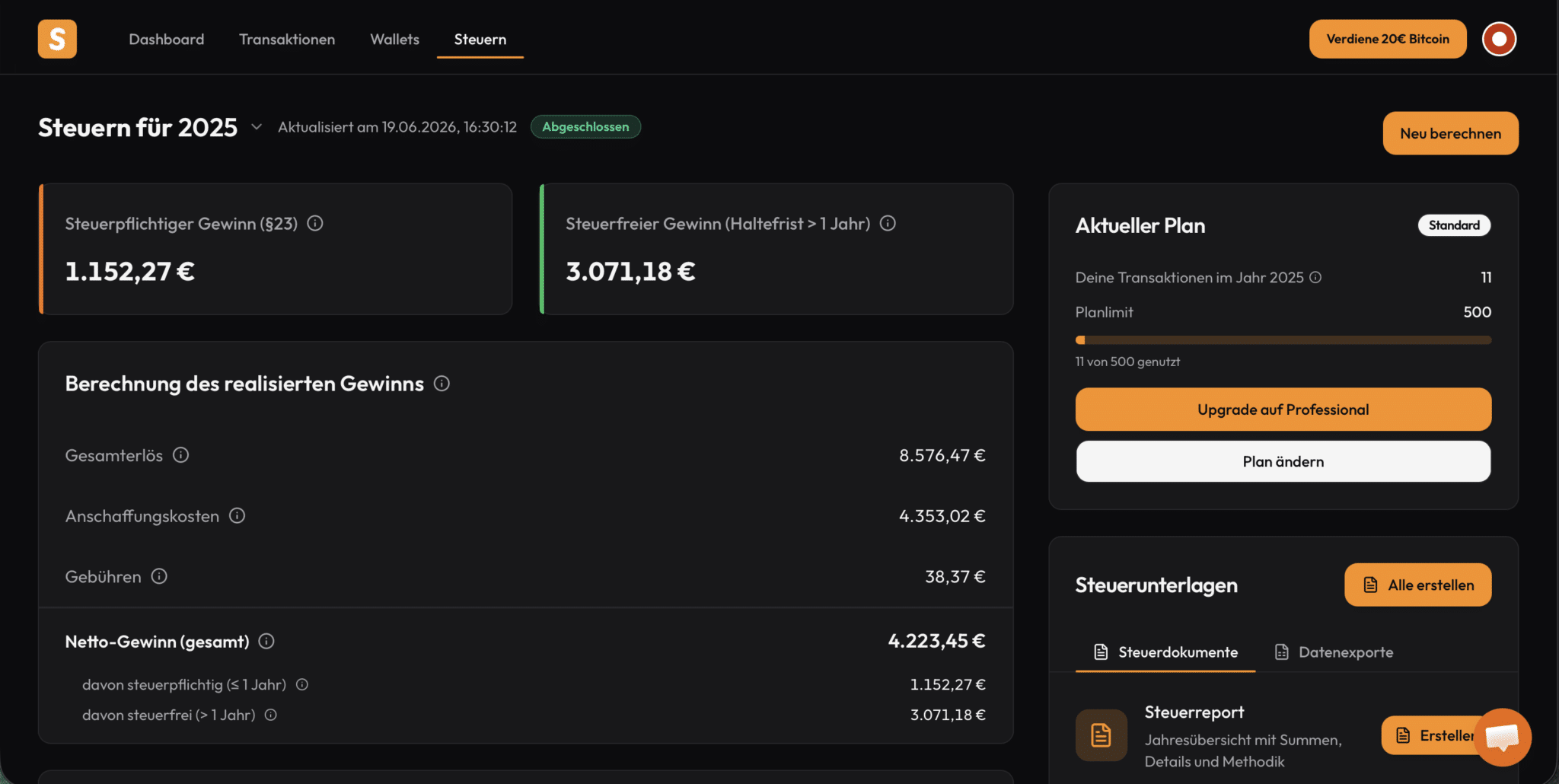This screenshot has width=1559, height=784.
Task: Click info icon next to Berechnung heading
Action: coord(442,384)
